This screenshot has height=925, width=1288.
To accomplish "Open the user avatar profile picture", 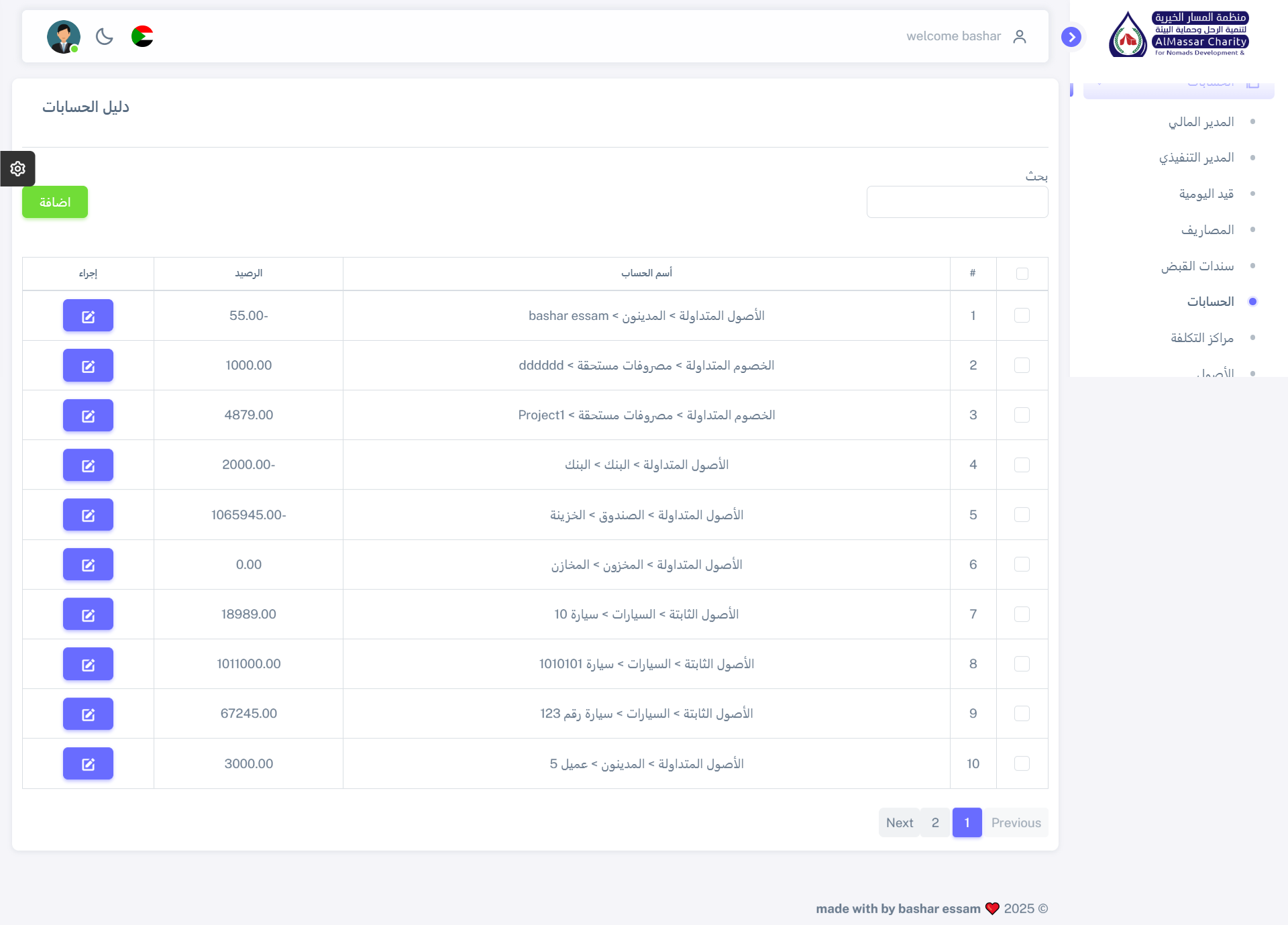I will click(x=63, y=36).
